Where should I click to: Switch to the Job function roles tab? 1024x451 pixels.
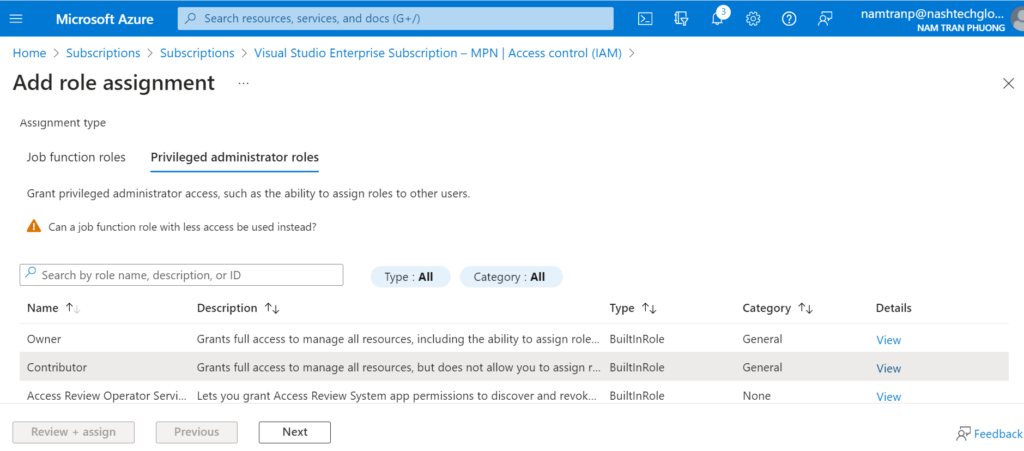coord(76,157)
